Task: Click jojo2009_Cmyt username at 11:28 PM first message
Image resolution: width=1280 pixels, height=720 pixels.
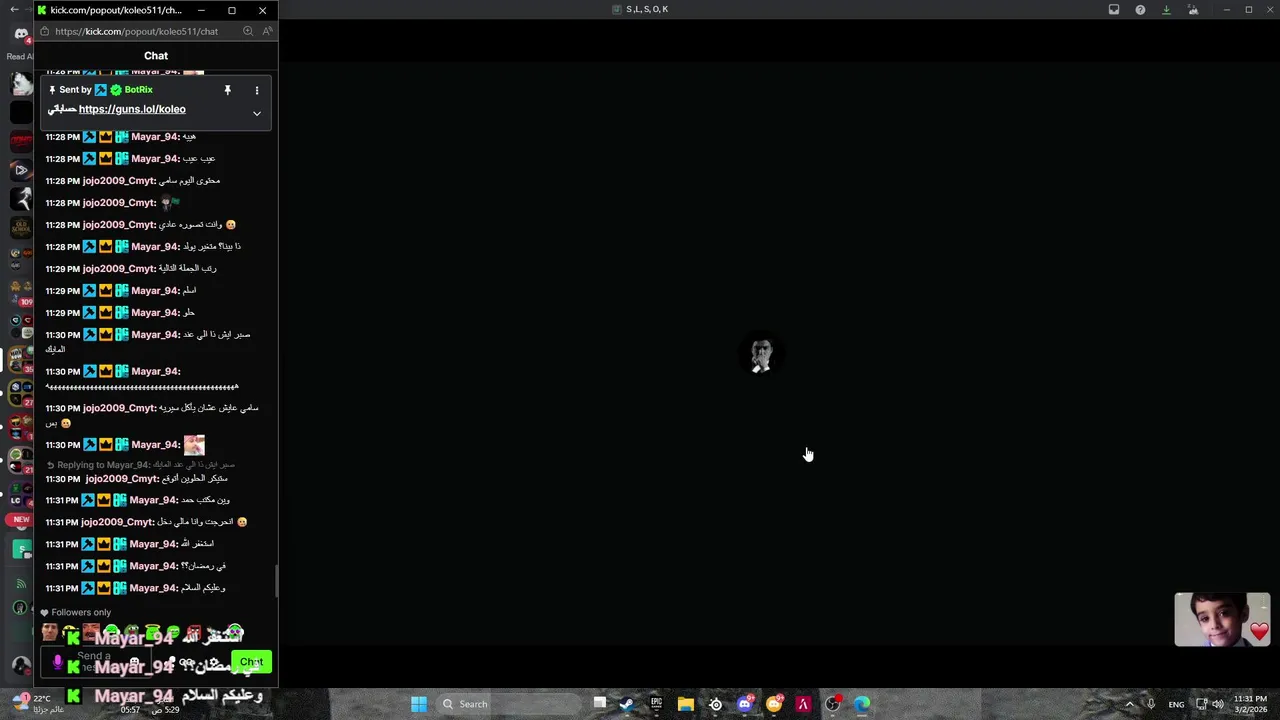Action: coord(118,181)
